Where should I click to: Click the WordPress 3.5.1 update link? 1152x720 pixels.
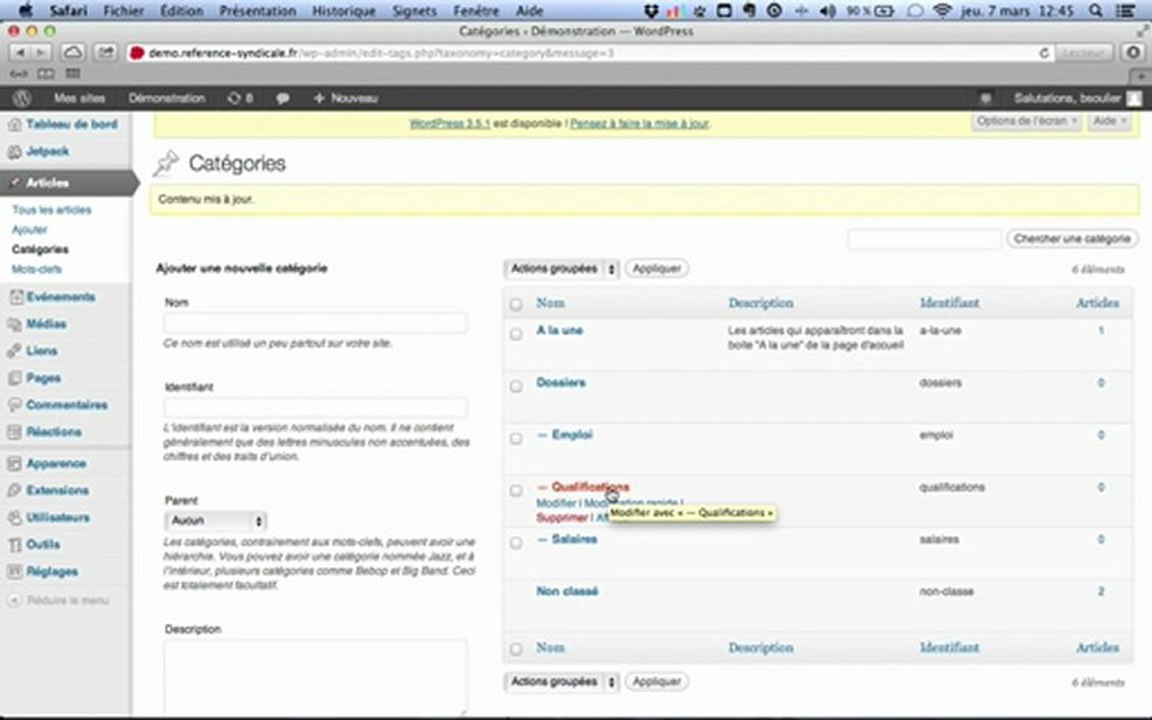coord(450,123)
